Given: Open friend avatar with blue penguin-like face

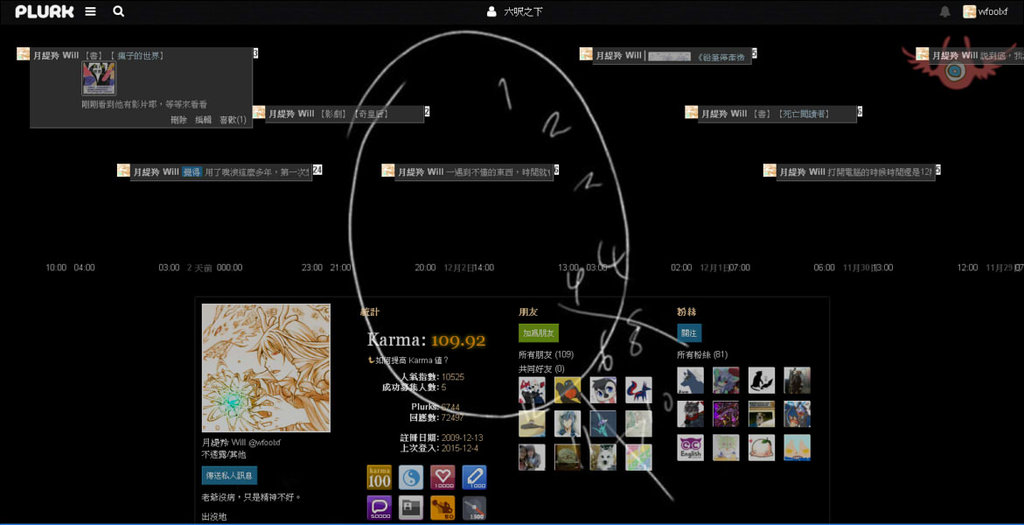Looking at the screenshot, I should pyautogui.click(x=603, y=390).
